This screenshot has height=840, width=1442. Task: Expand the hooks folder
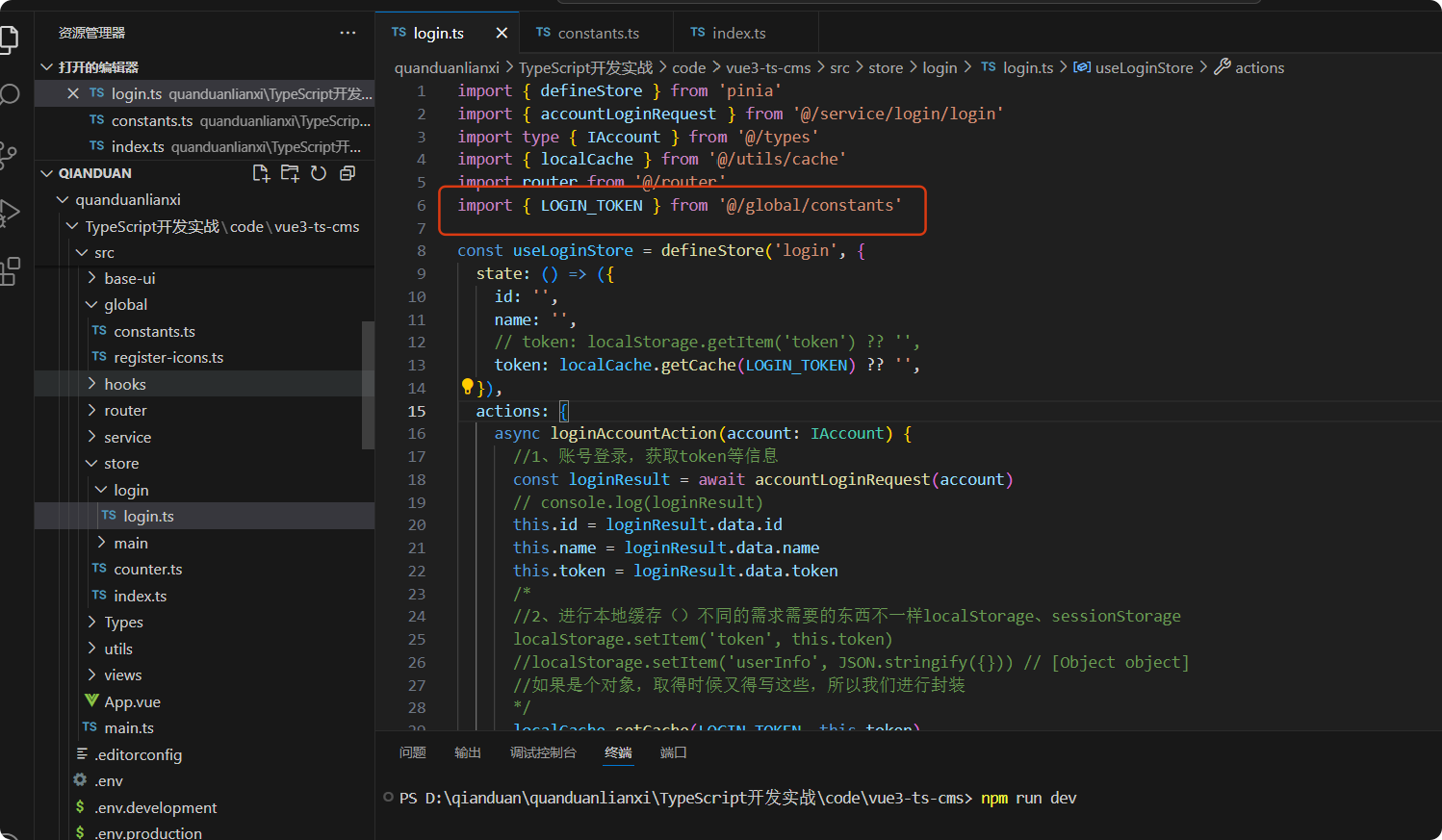(x=124, y=384)
